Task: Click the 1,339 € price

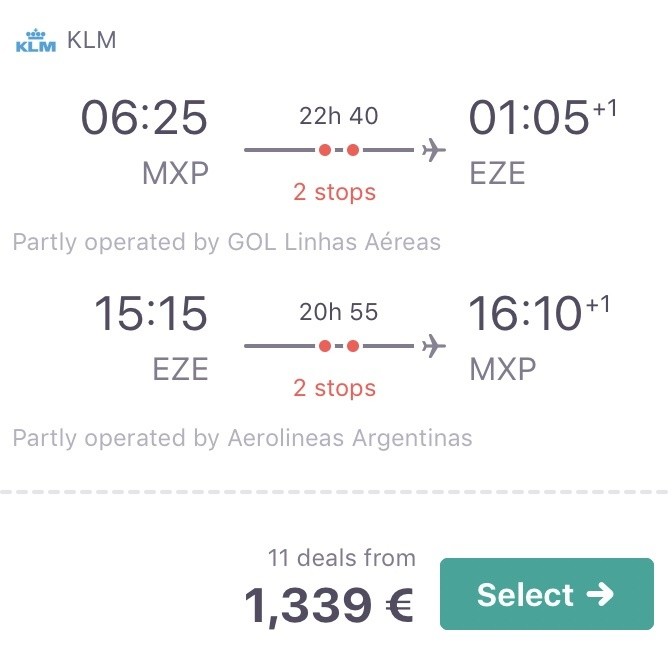Action: [329, 605]
